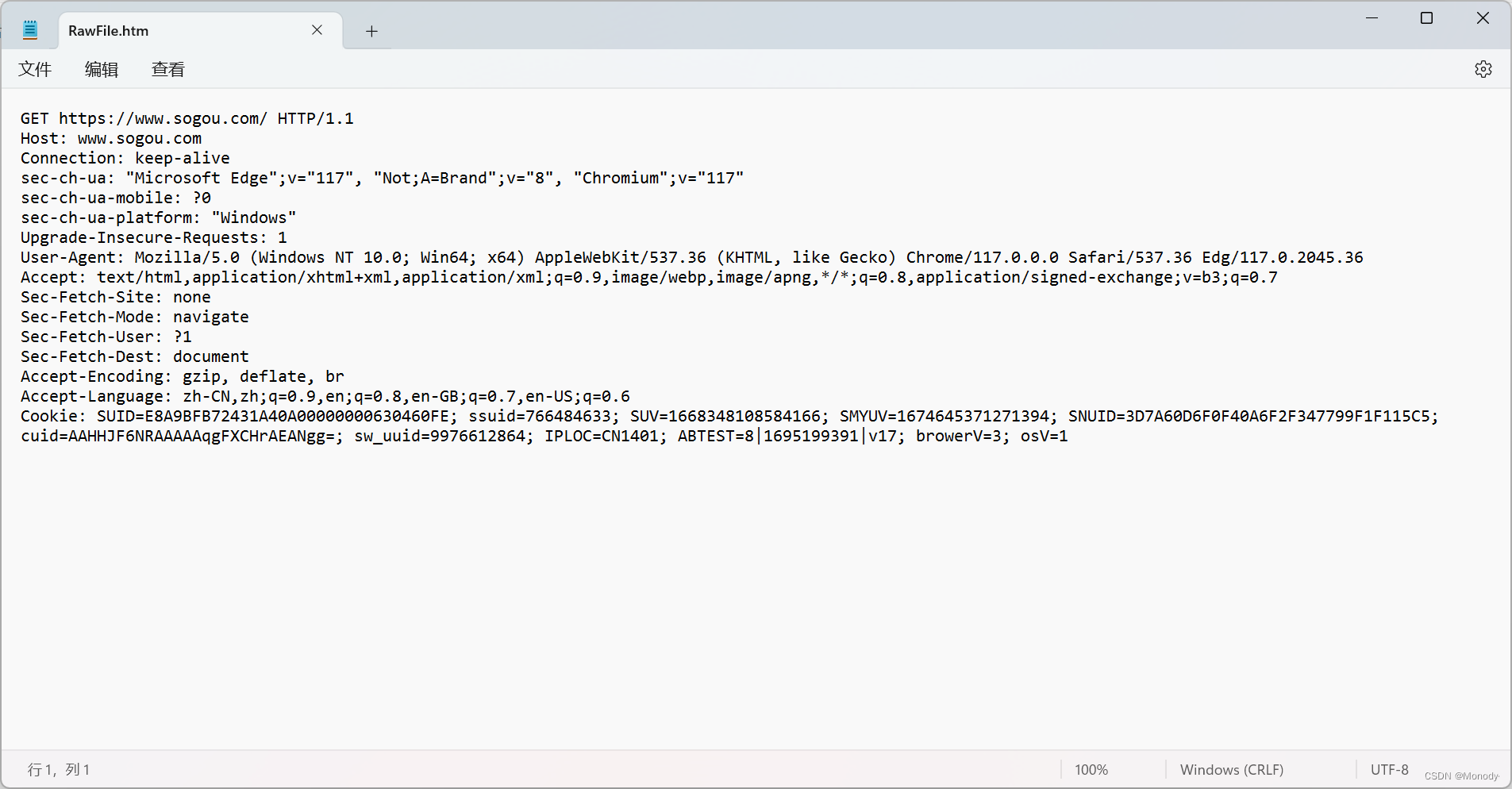This screenshot has width=1512, height=789.
Task: Select the RawFile.htm tab
Action: pos(200,30)
